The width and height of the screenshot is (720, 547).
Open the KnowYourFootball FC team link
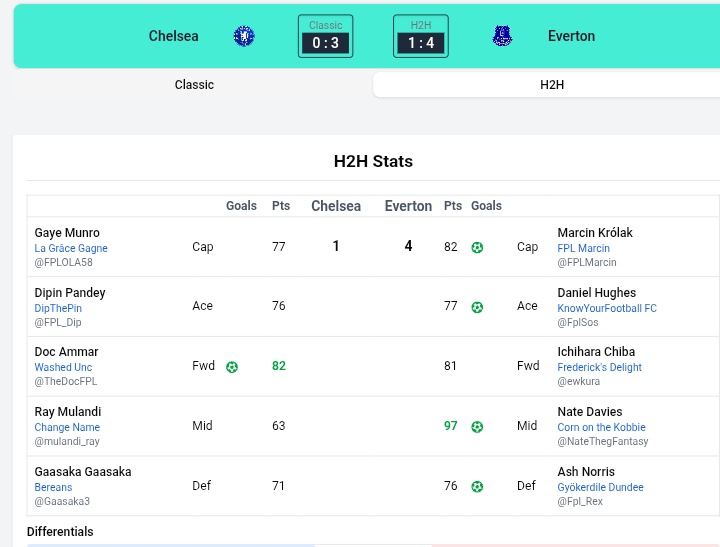tap(607, 308)
